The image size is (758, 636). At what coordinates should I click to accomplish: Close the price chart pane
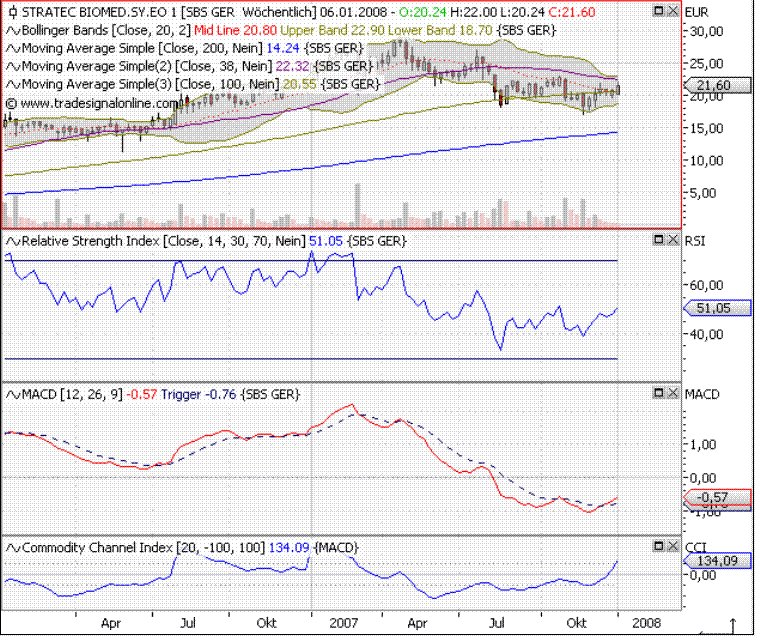point(672,10)
